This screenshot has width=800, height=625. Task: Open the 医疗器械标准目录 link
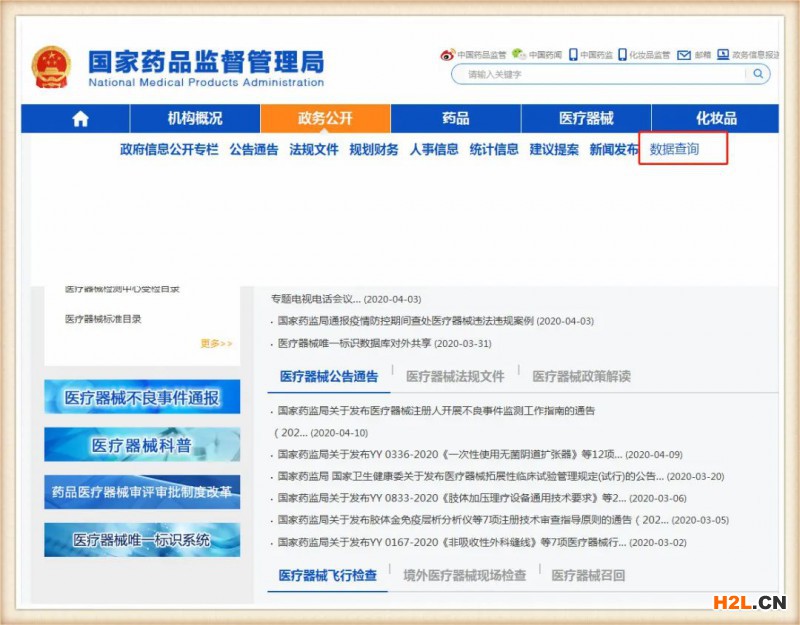[103, 319]
